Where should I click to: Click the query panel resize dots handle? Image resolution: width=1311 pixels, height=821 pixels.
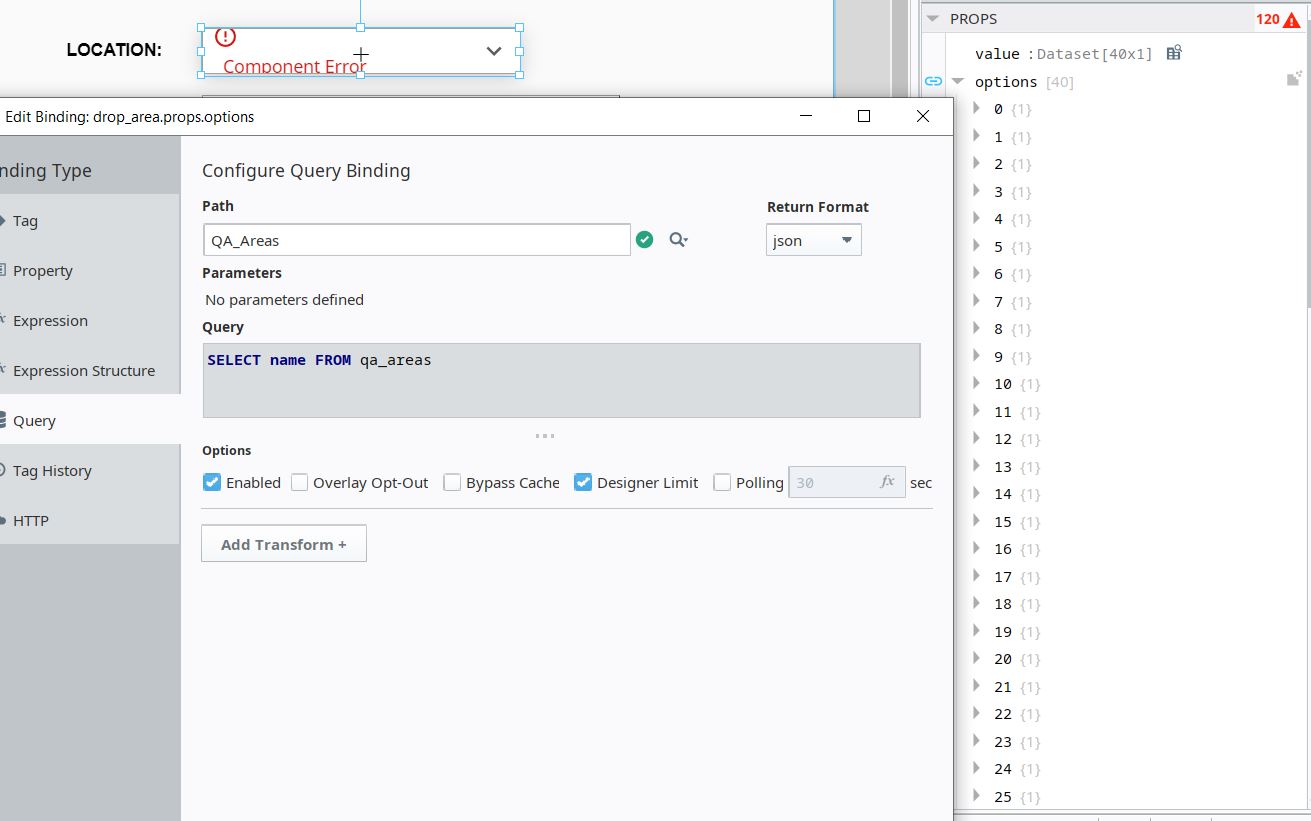pos(545,436)
